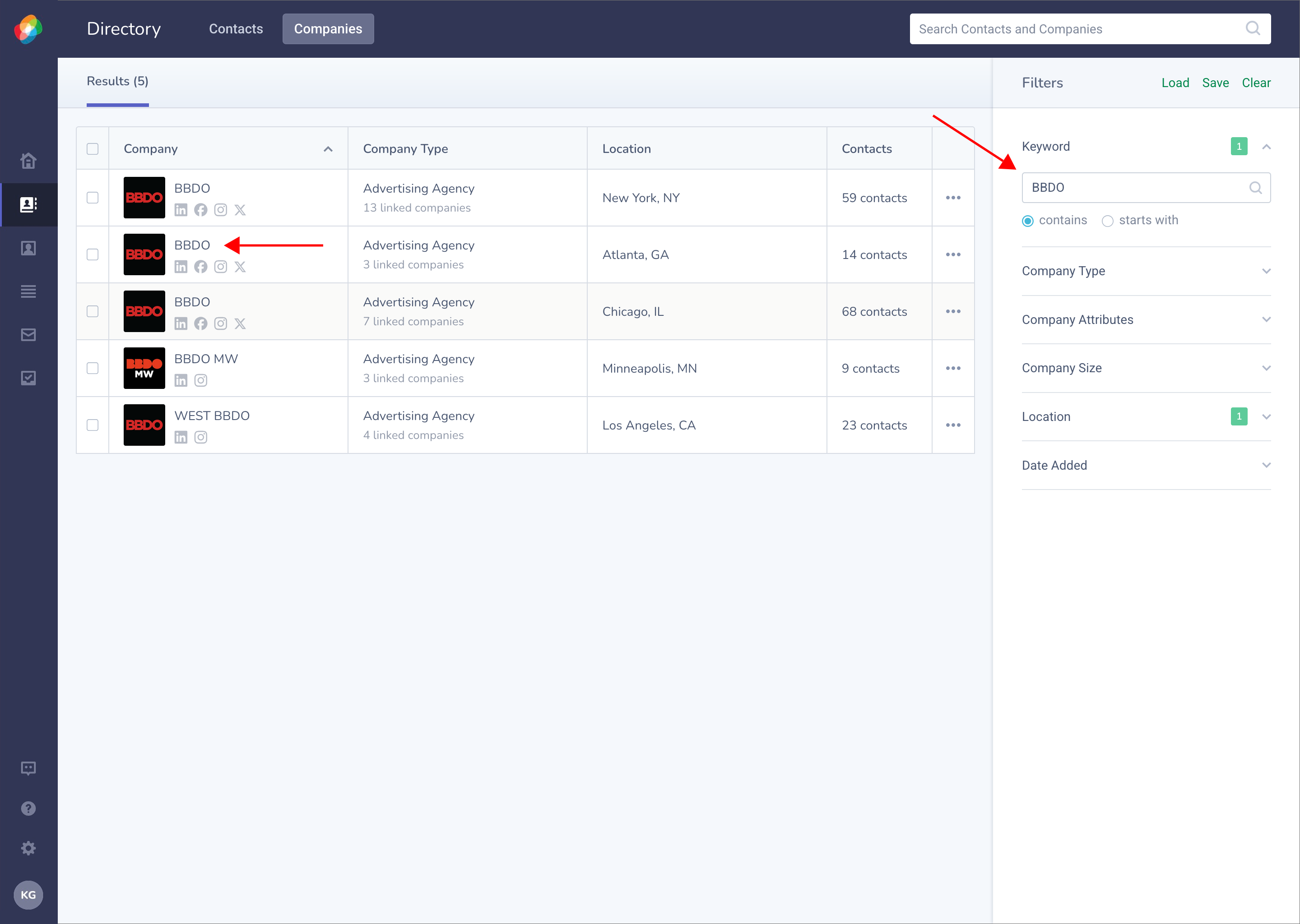
Task: Open the more-options menu for BBDO Atlanta
Action: coord(953,255)
